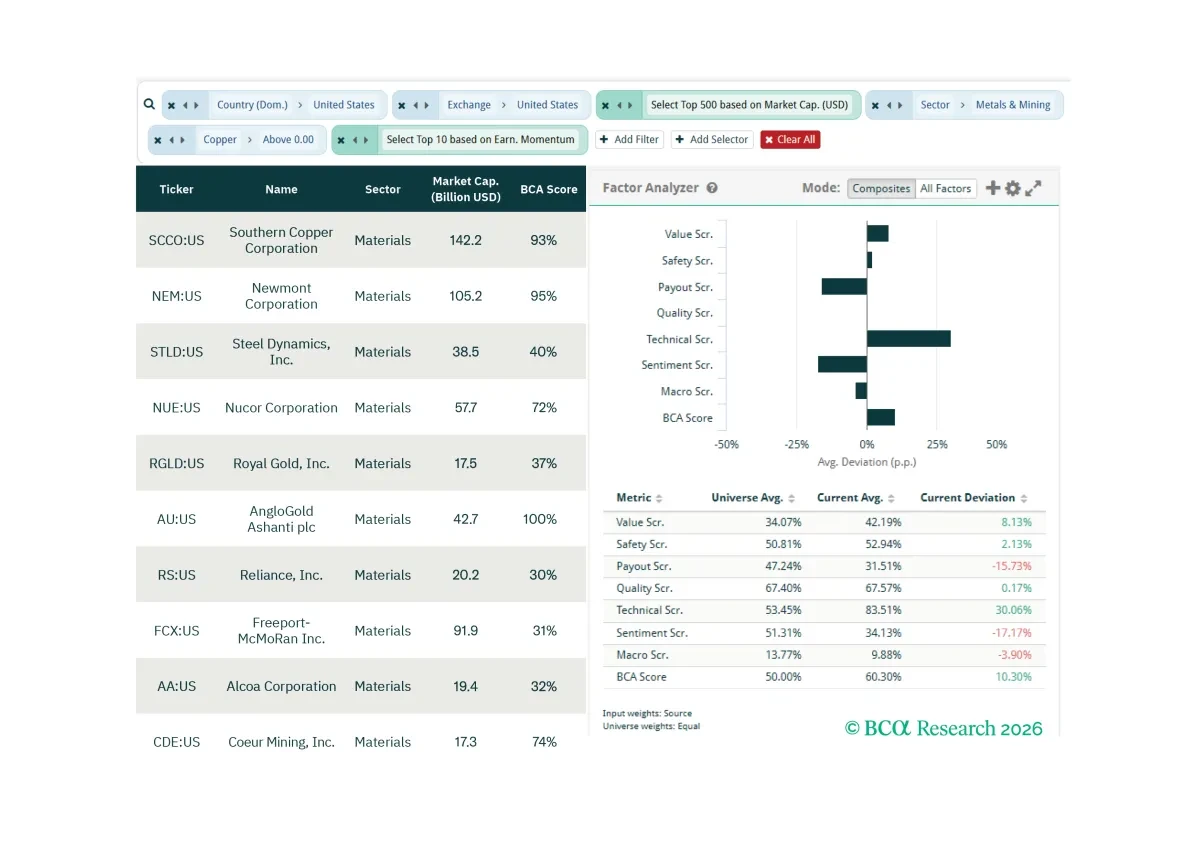Expand Factor Analyzer to full screen

coord(1033,188)
